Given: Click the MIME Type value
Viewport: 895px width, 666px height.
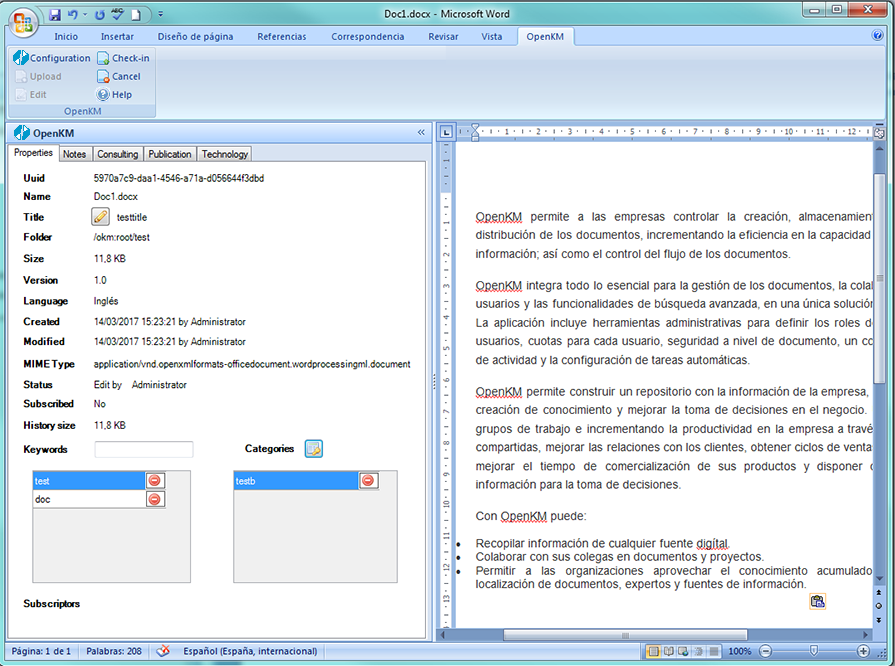Looking at the screenshot, I should click(252, 364).
